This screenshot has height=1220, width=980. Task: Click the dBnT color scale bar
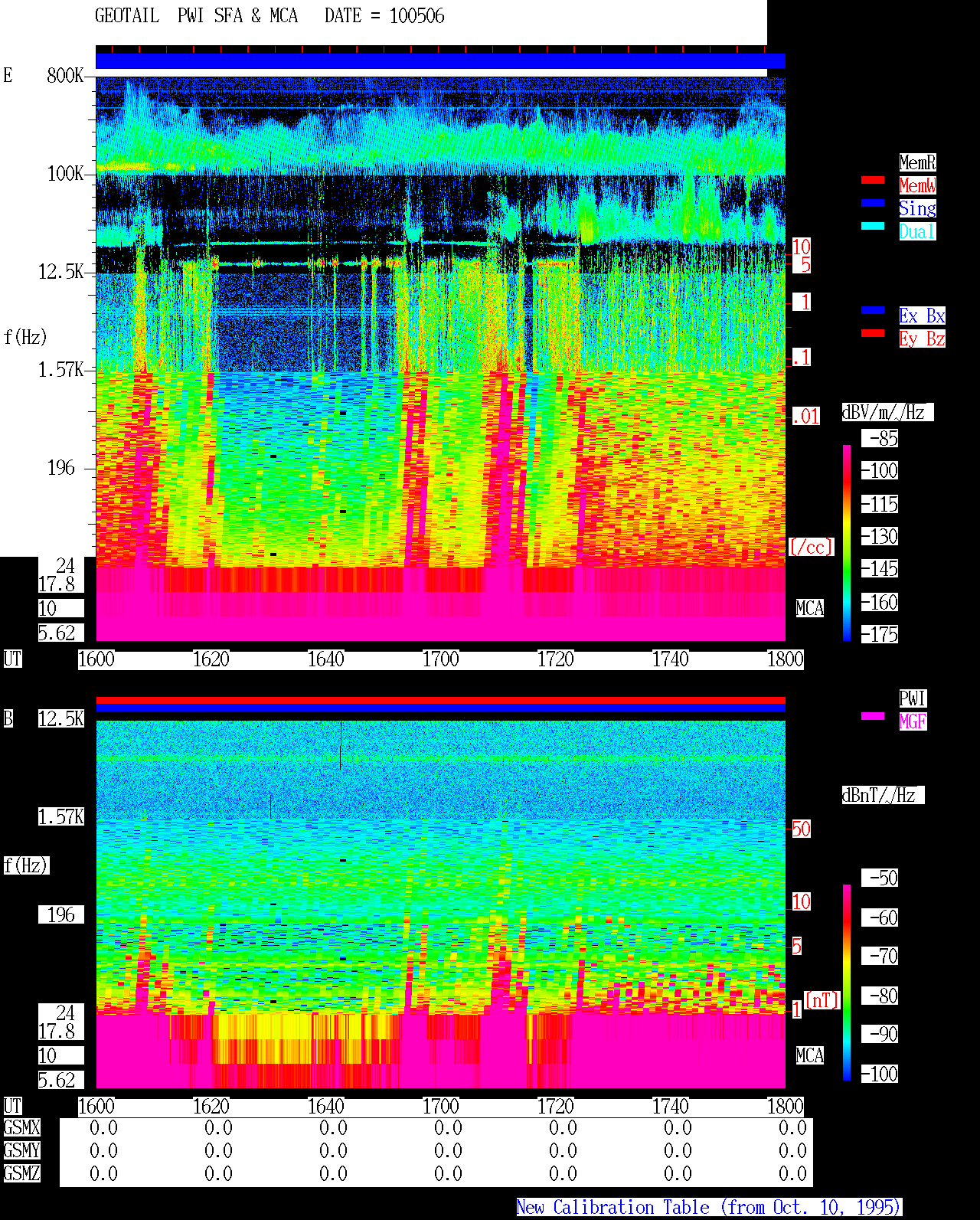point(847,983)
